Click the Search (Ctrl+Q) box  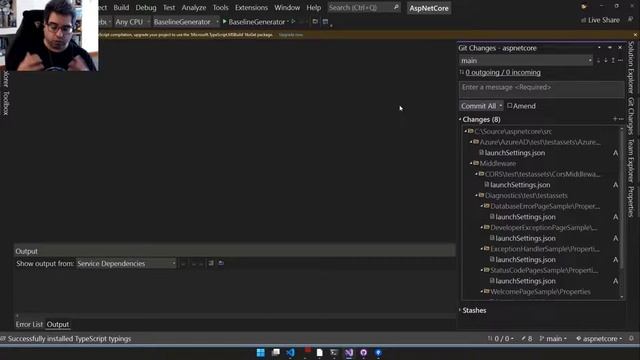coord(364,8)
